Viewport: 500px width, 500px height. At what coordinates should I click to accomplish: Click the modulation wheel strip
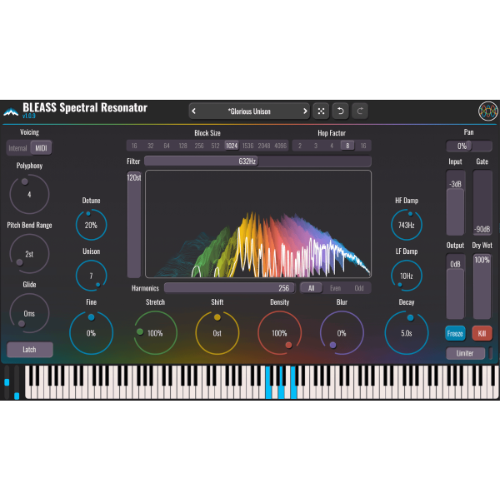[17, 382]
